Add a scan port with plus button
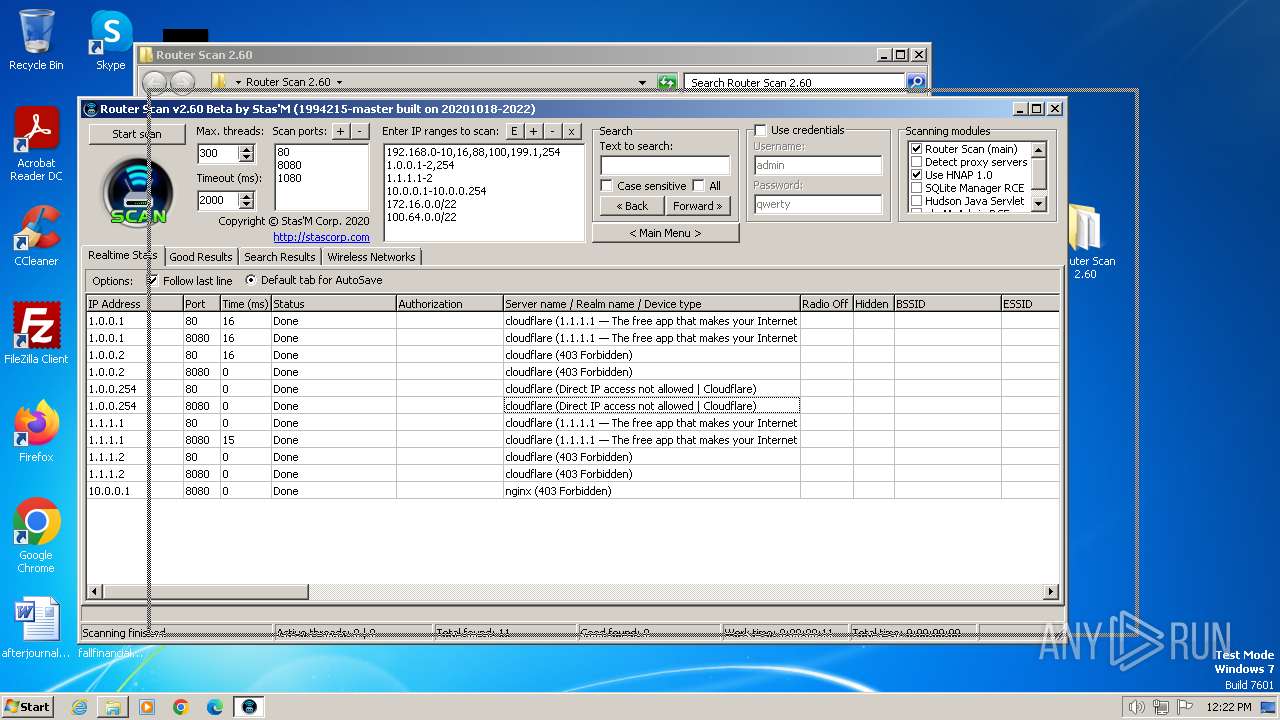The width and height of the screenshot is (1280, 720). [x=340, y=131]
